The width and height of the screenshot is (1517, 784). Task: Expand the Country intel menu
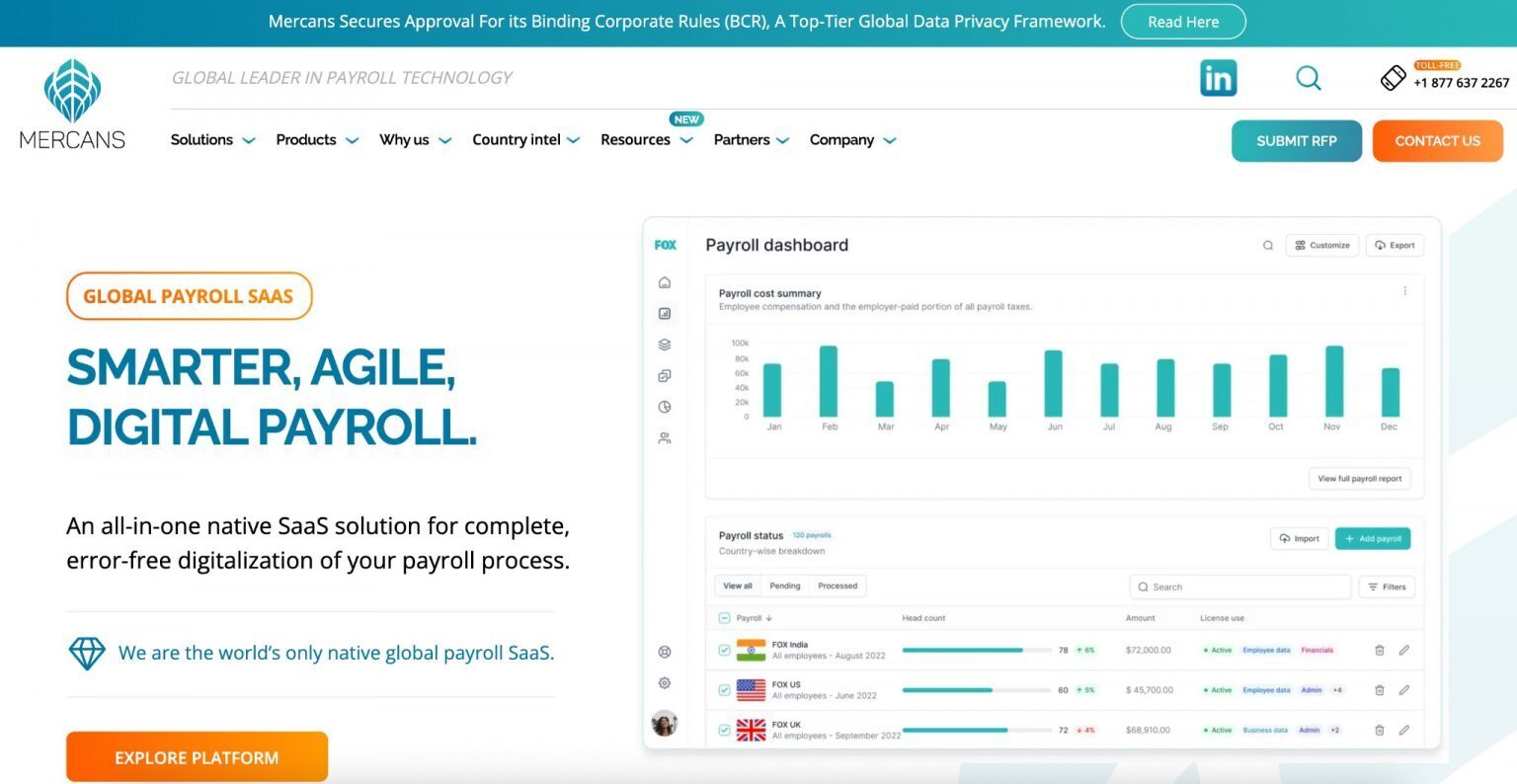[526, 140]
